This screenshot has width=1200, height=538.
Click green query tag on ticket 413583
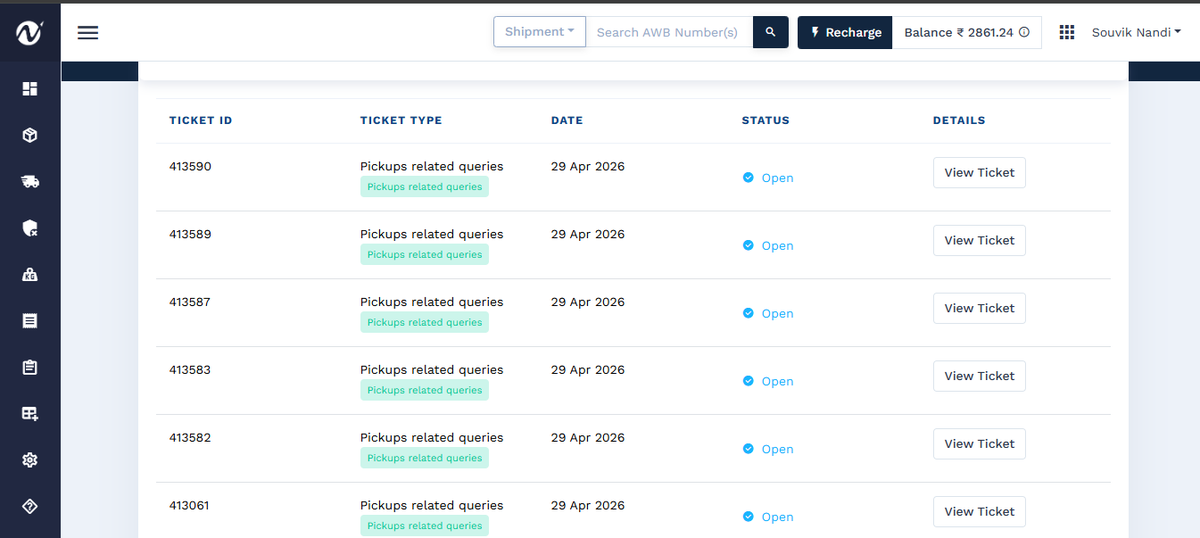point(425,391)
